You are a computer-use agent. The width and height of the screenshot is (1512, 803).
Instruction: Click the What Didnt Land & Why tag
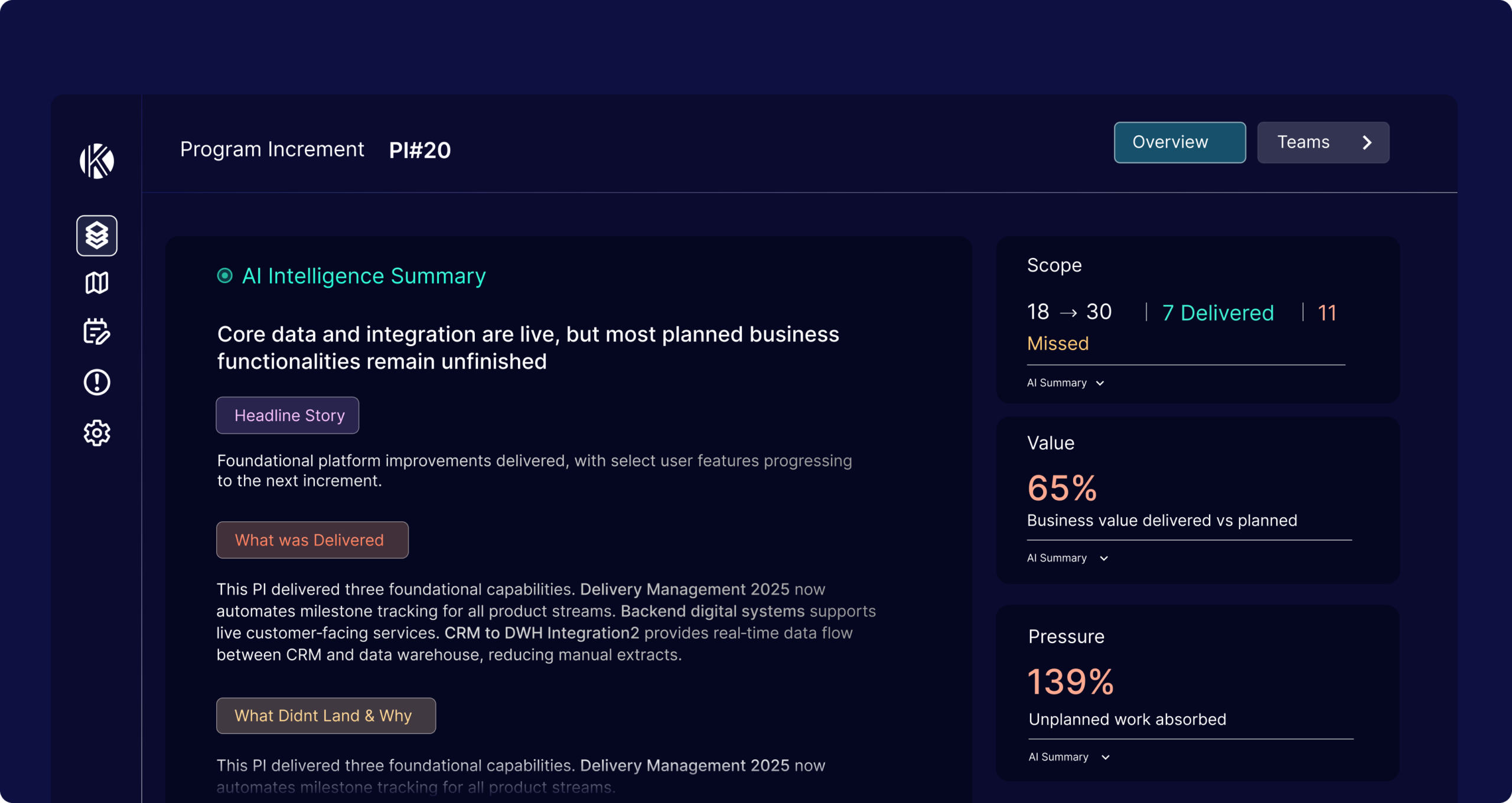325,716
